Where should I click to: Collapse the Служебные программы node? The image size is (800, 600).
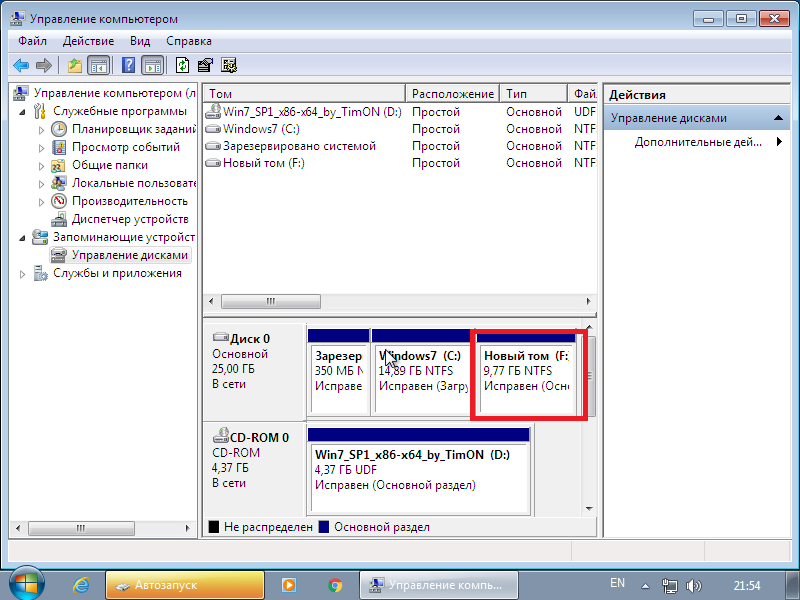click(22, 111)
